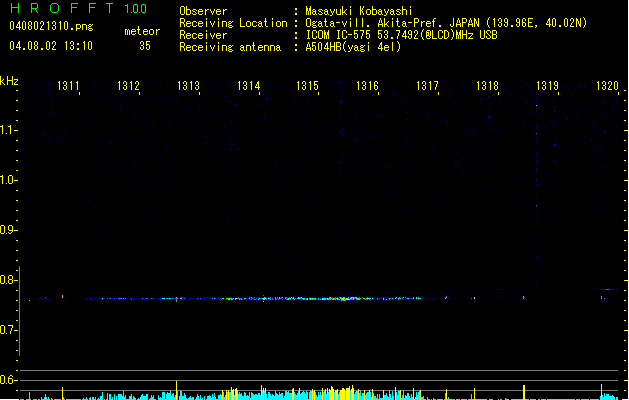Screen dimensions: 629x400
Task: Click the 1320 time axis label
Action: (x=607, y=86)
